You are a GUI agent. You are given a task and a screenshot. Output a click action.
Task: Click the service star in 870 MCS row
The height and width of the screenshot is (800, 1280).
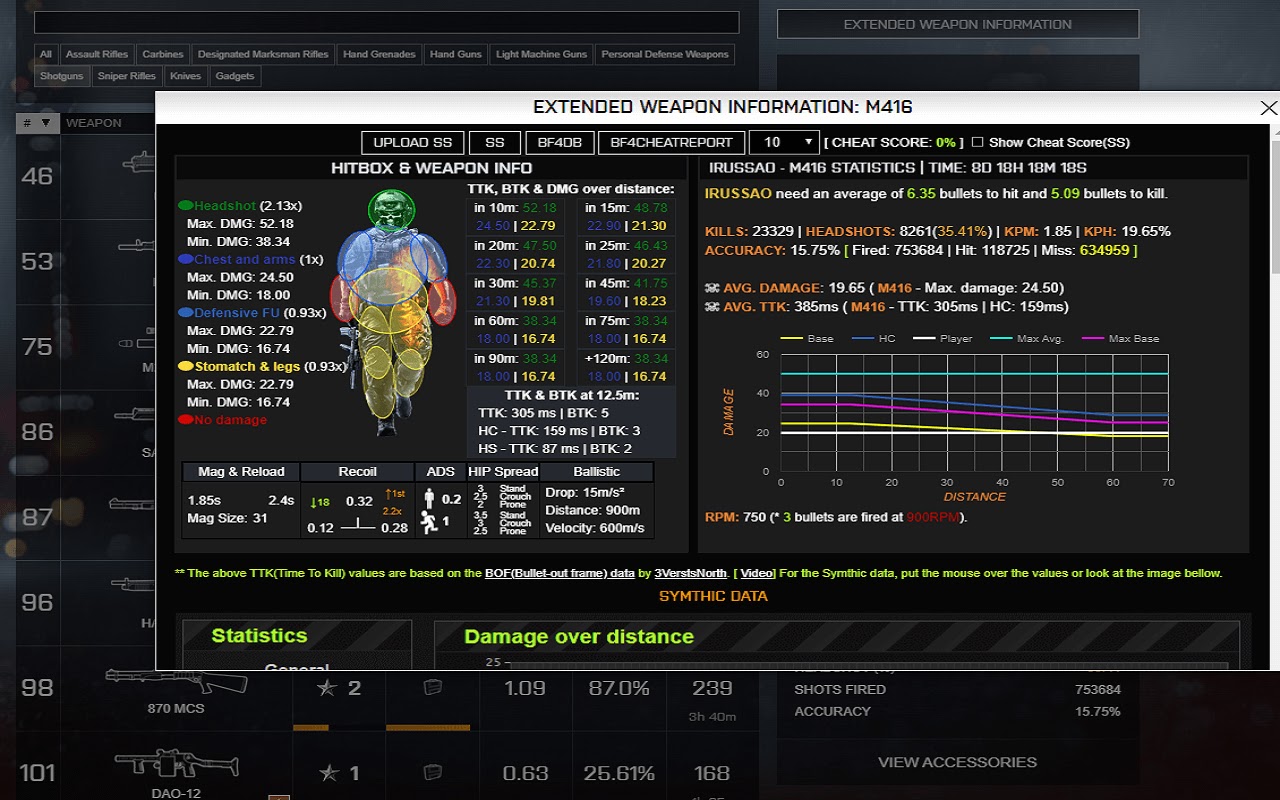point(327,688)
